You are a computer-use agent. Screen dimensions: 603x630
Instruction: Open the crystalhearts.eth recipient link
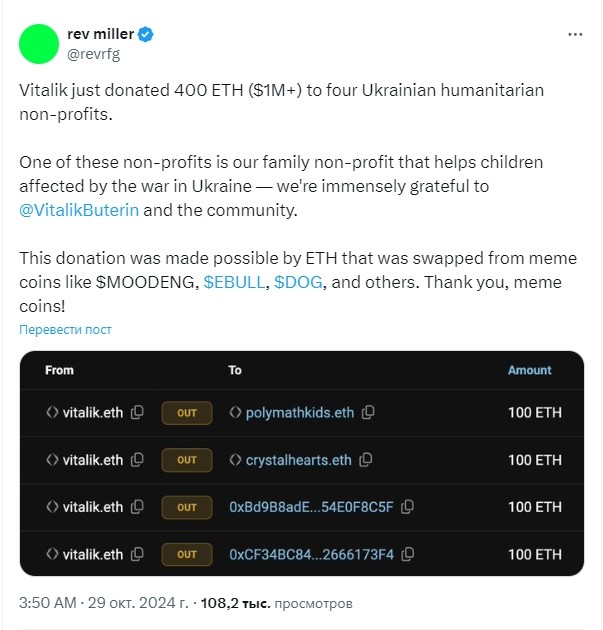(298, 460)
